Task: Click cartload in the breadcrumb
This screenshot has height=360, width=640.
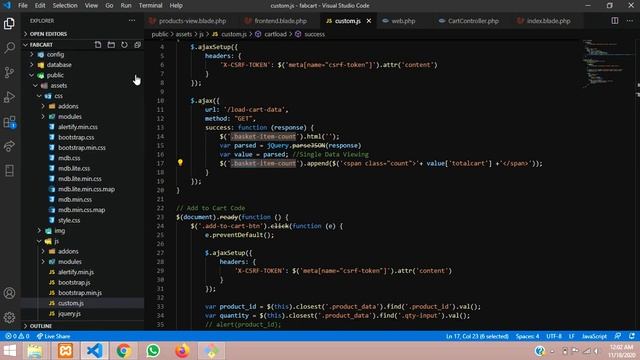Action: click(275, 34)
